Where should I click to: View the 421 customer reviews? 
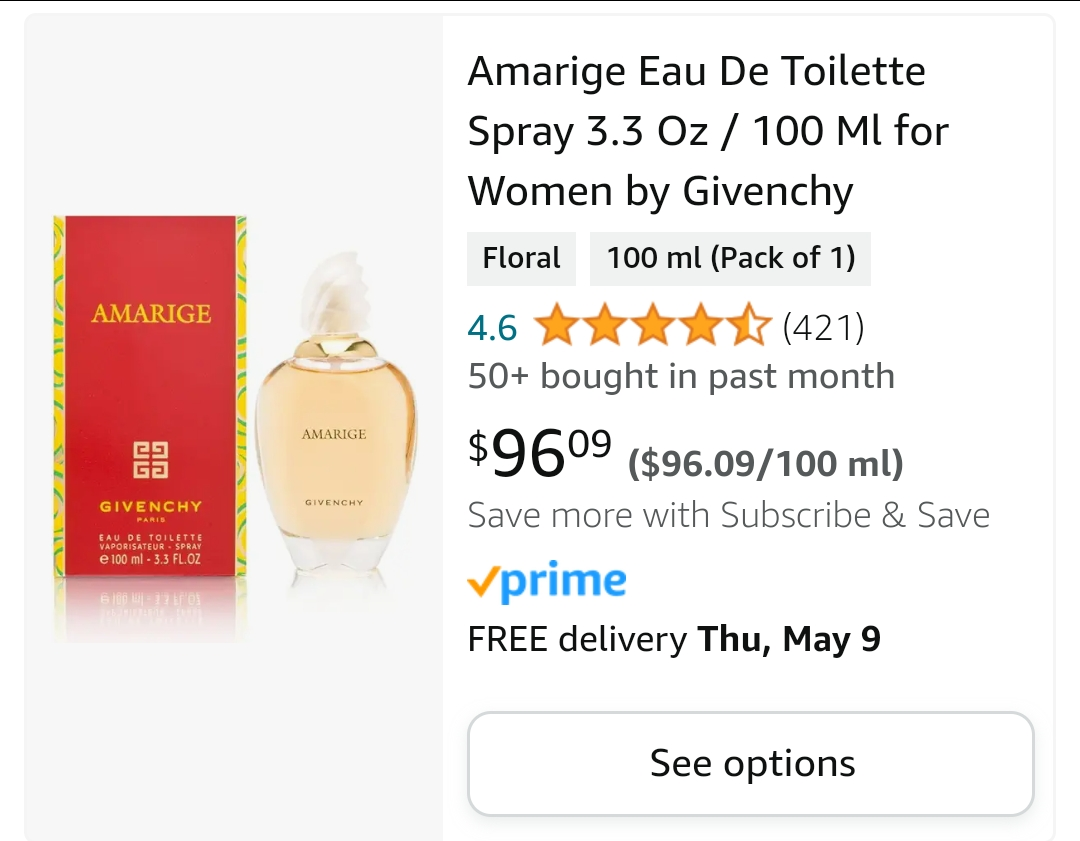pos(823,327)
